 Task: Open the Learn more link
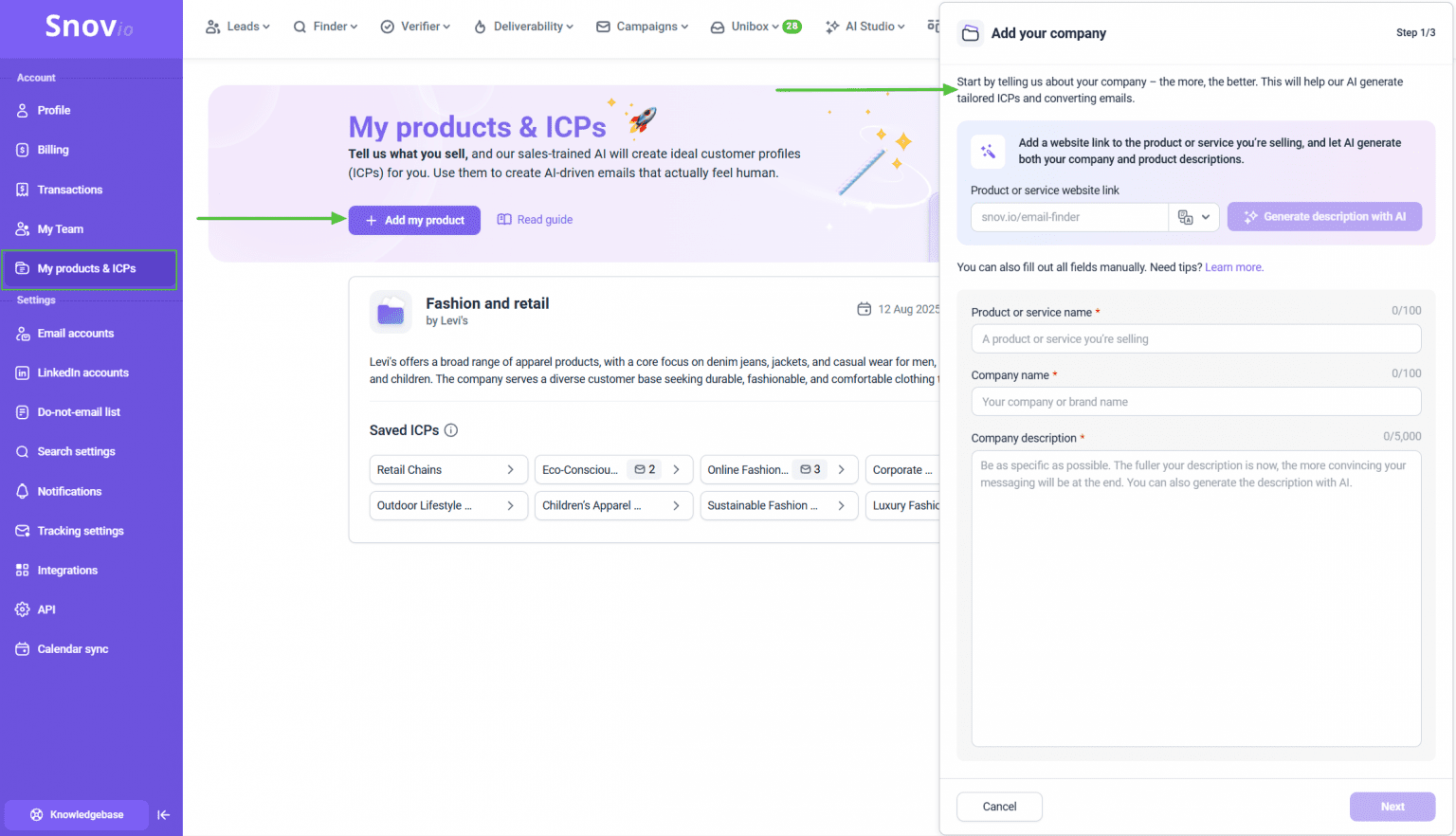1233,267
